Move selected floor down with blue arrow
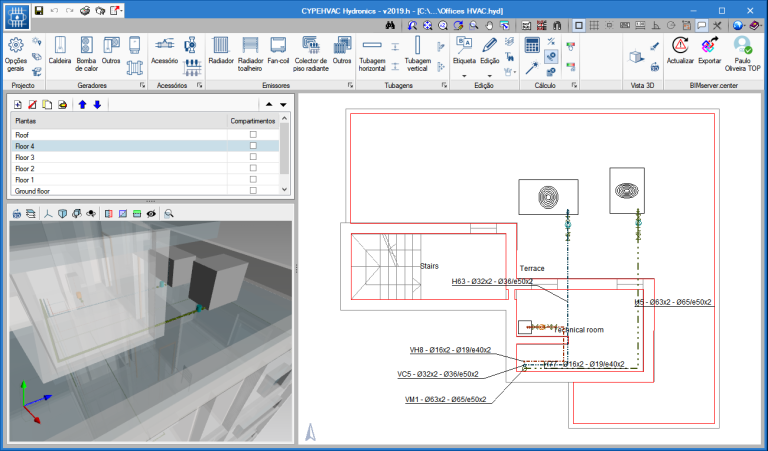768x451 pixels. pos(97,104)
